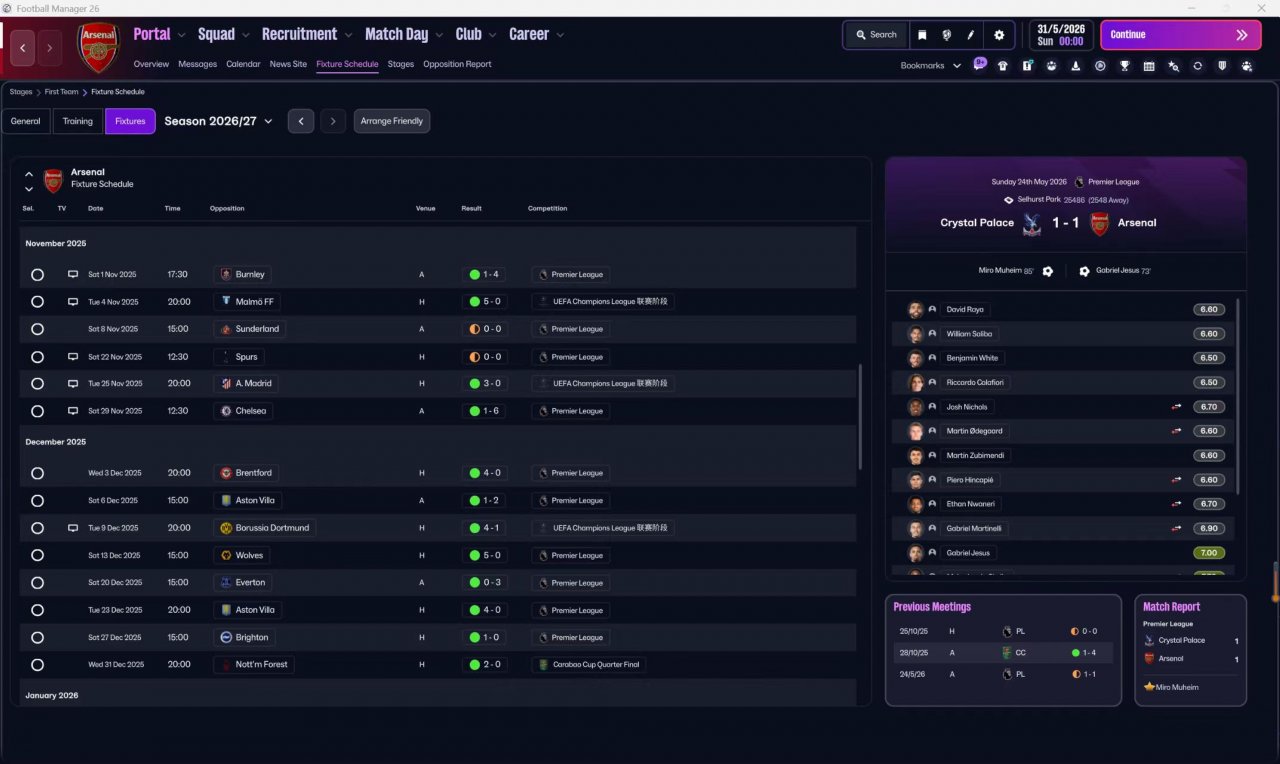Screen dimensions: 1280x764
Task: Click the star search scouting icon
Action: click(1173, 66)
